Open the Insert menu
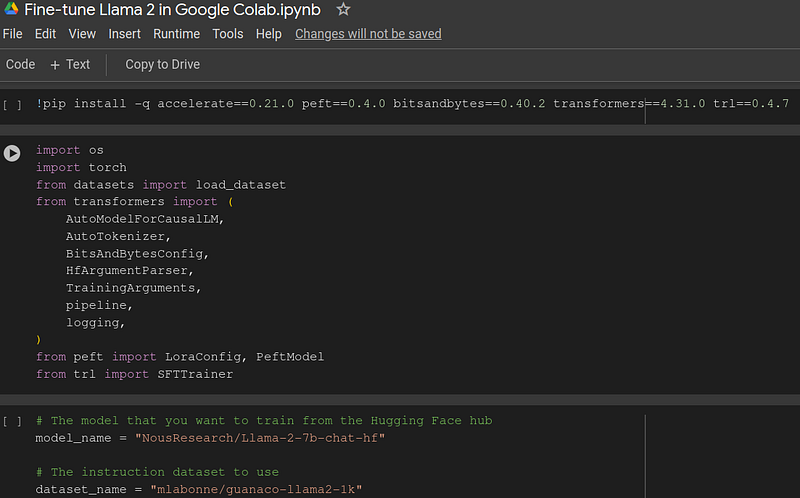The image size is (800, 498). pos(124,34)
